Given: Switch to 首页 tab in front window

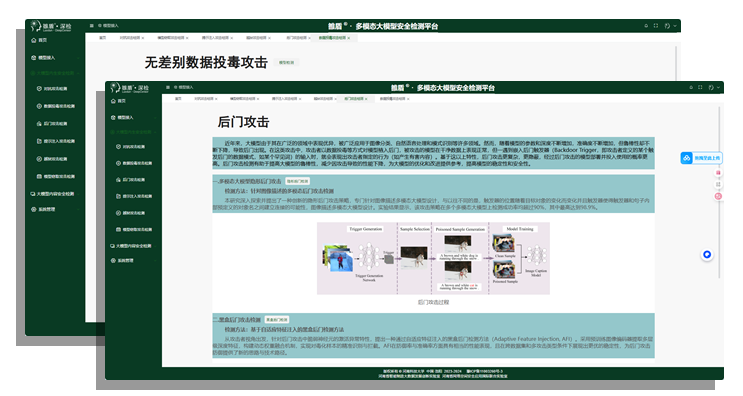Looking at the screenshot, I should 178,99.
